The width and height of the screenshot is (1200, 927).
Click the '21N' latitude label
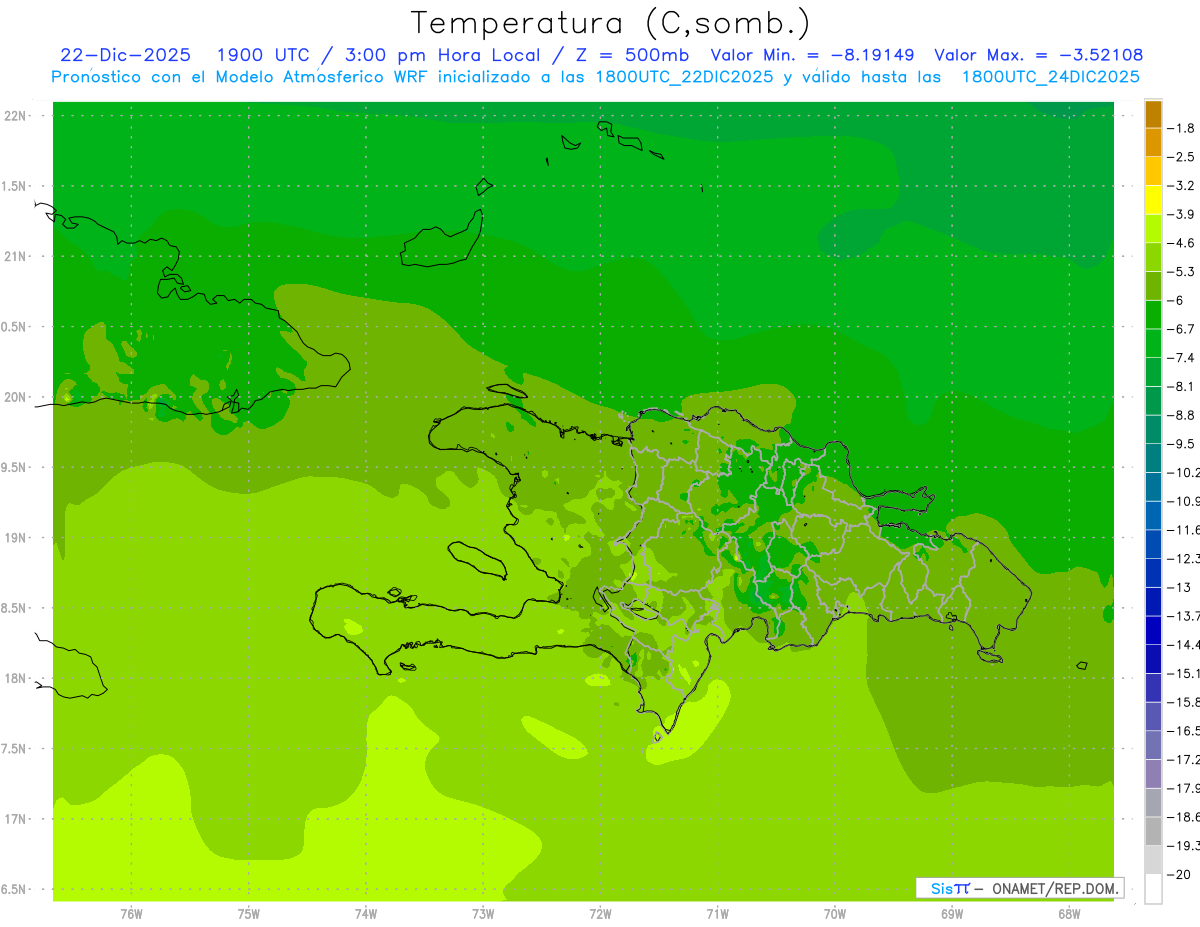pos(15,256)
